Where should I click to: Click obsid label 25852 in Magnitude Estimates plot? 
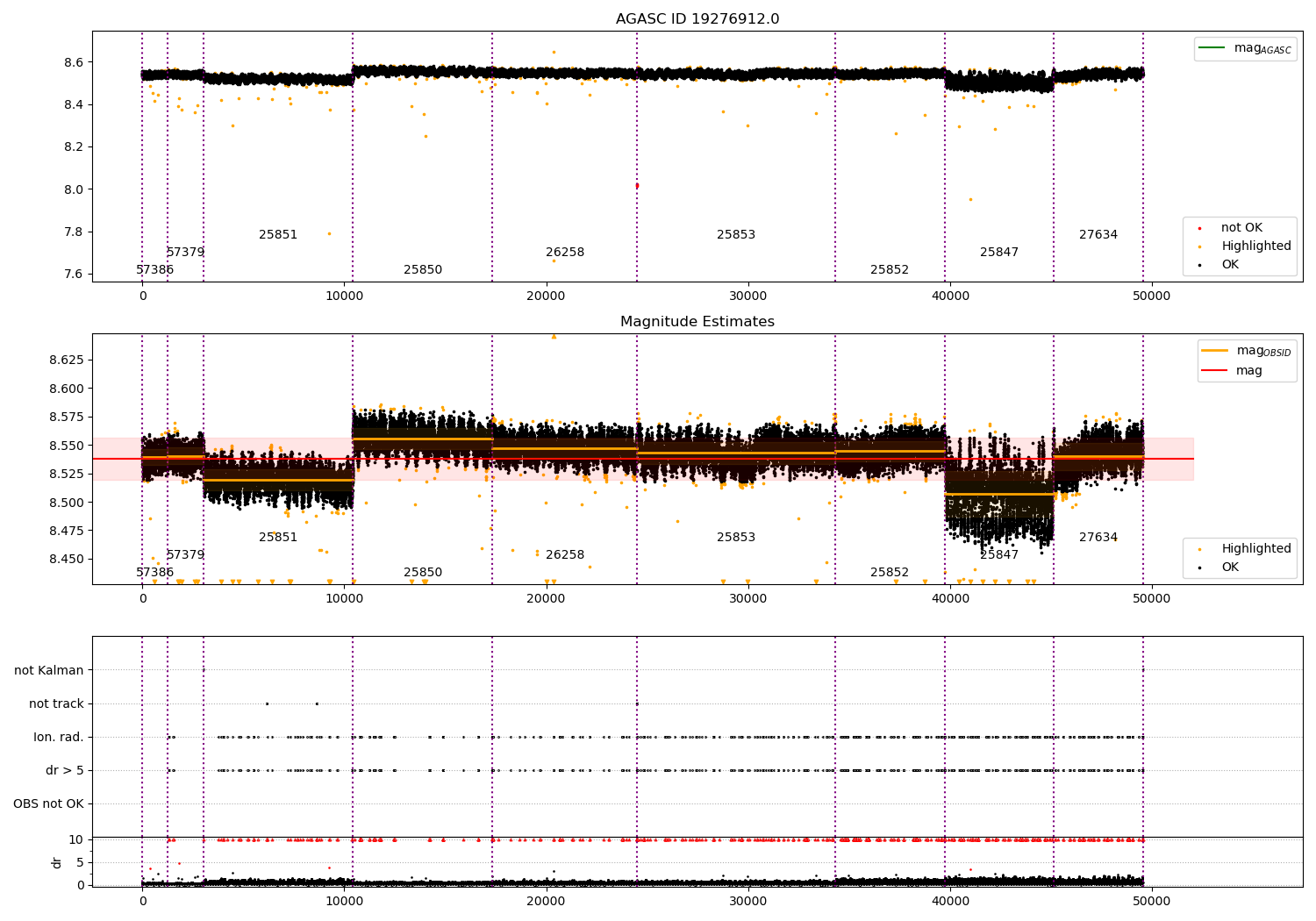pos(890,573)
